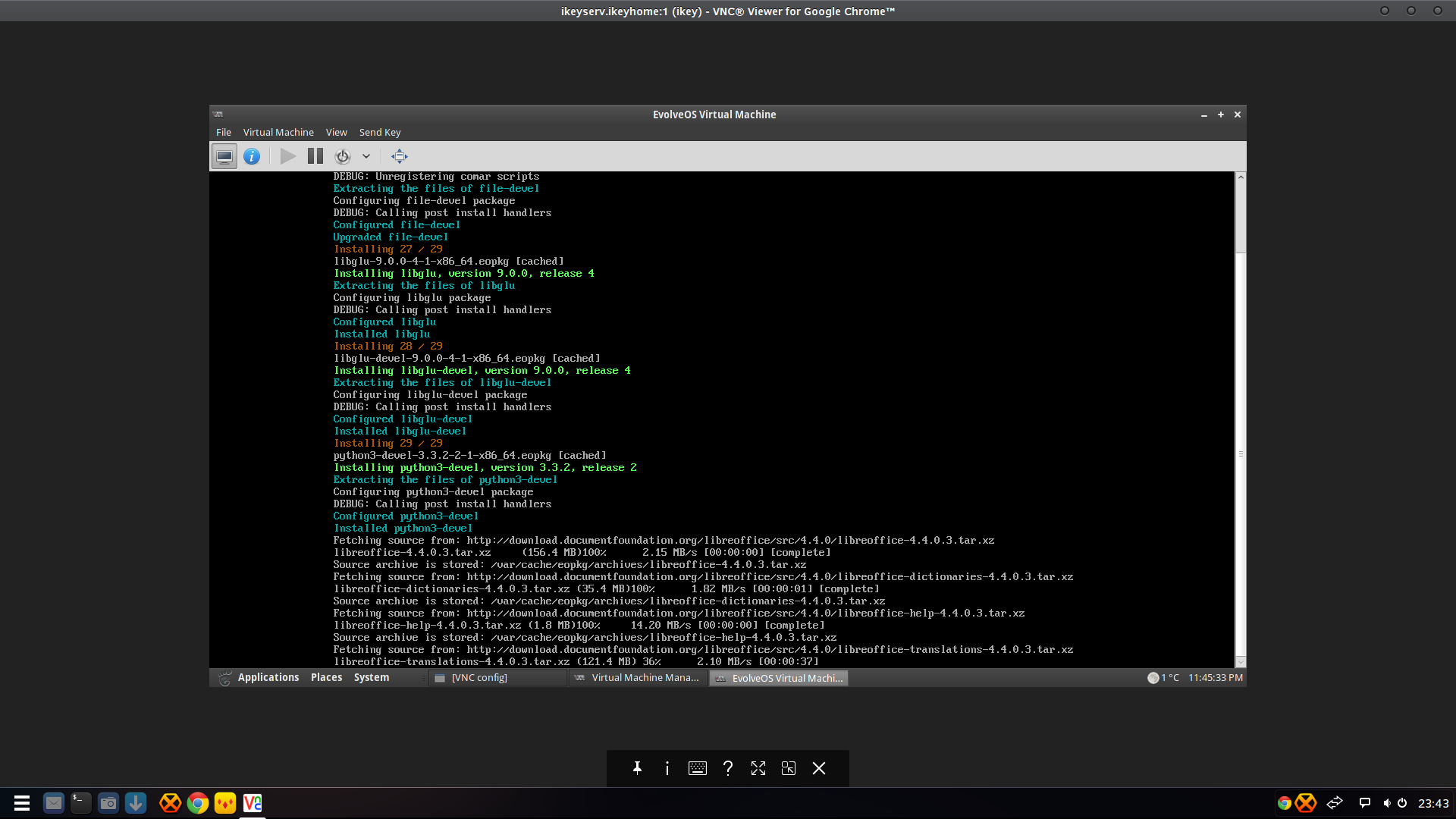The height and width of the screenshot is (819, 1456).
Task: Click the Chrome tray icon
Action: point(1284,803)
